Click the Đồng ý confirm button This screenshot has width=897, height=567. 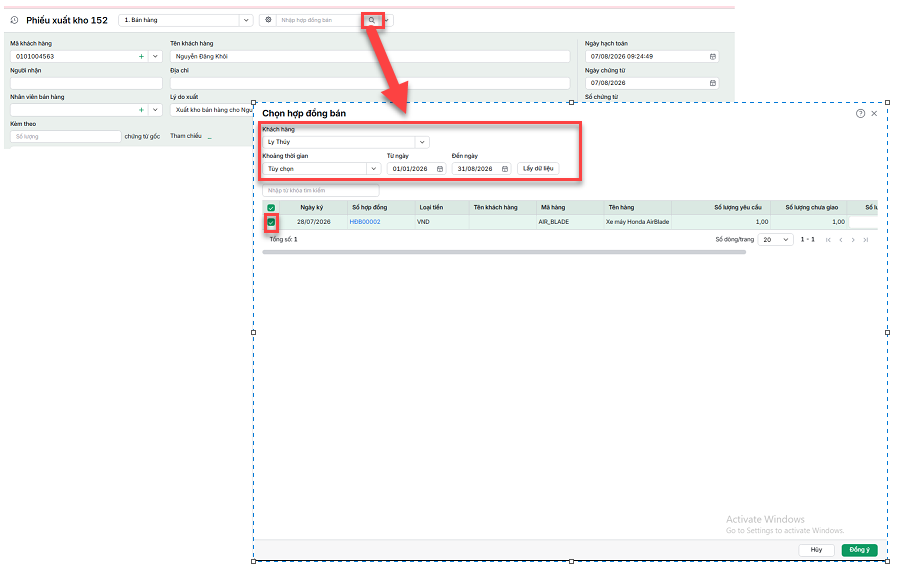coord(859,550)
